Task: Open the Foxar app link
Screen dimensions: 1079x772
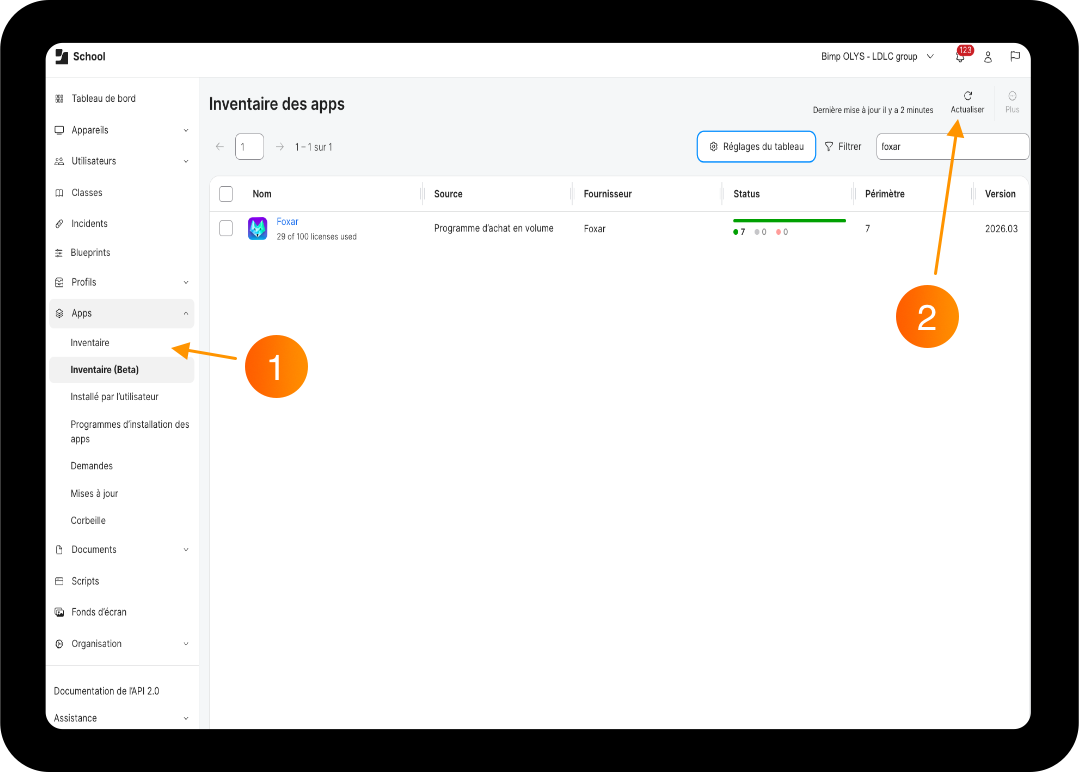Action: click(287, 222)
